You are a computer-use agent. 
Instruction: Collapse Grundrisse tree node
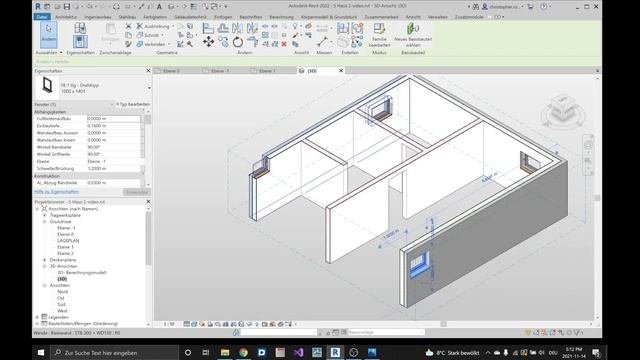[44, 222]
